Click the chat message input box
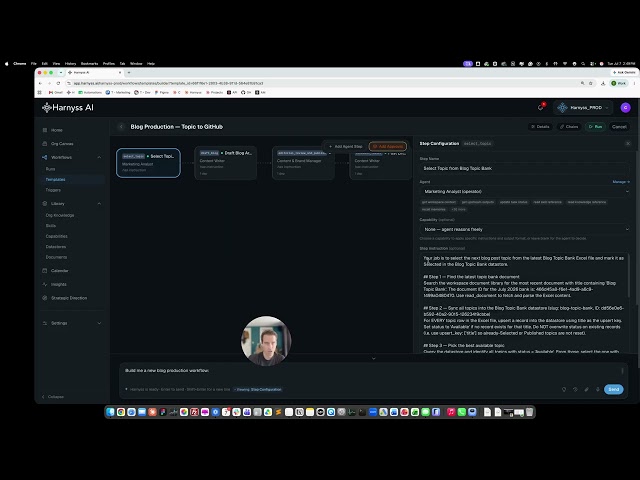Screen dimensions: 640x480 tap(371, 371)
